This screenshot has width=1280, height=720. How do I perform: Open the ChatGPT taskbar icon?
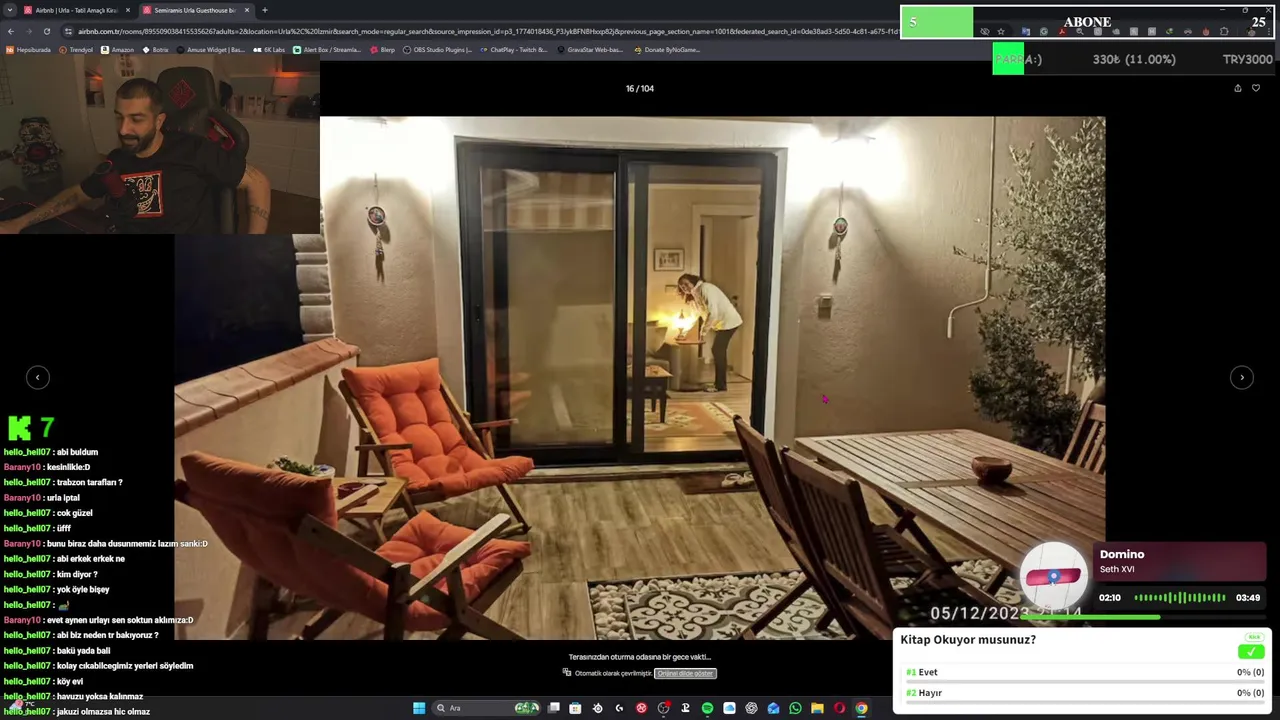pos(751,708)
